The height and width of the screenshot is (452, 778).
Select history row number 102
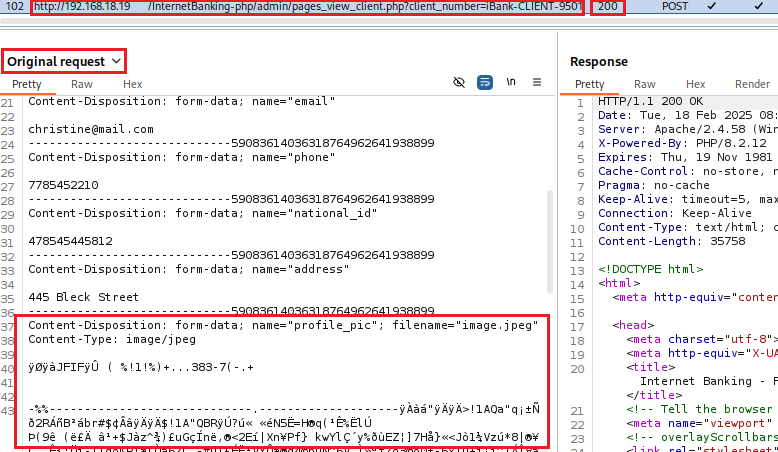pyautogui.click(x=14, y=6)
